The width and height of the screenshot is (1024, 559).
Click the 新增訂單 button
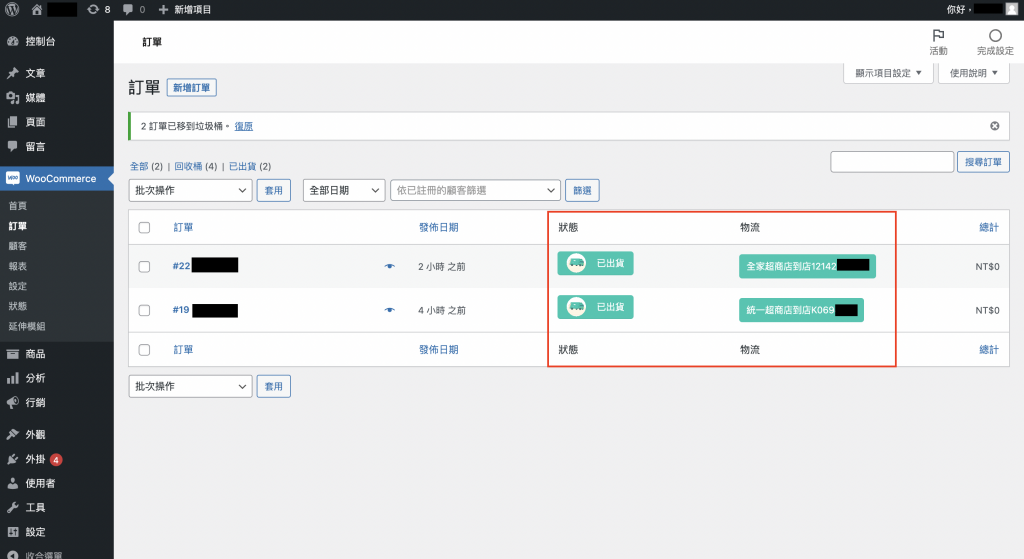191,88
